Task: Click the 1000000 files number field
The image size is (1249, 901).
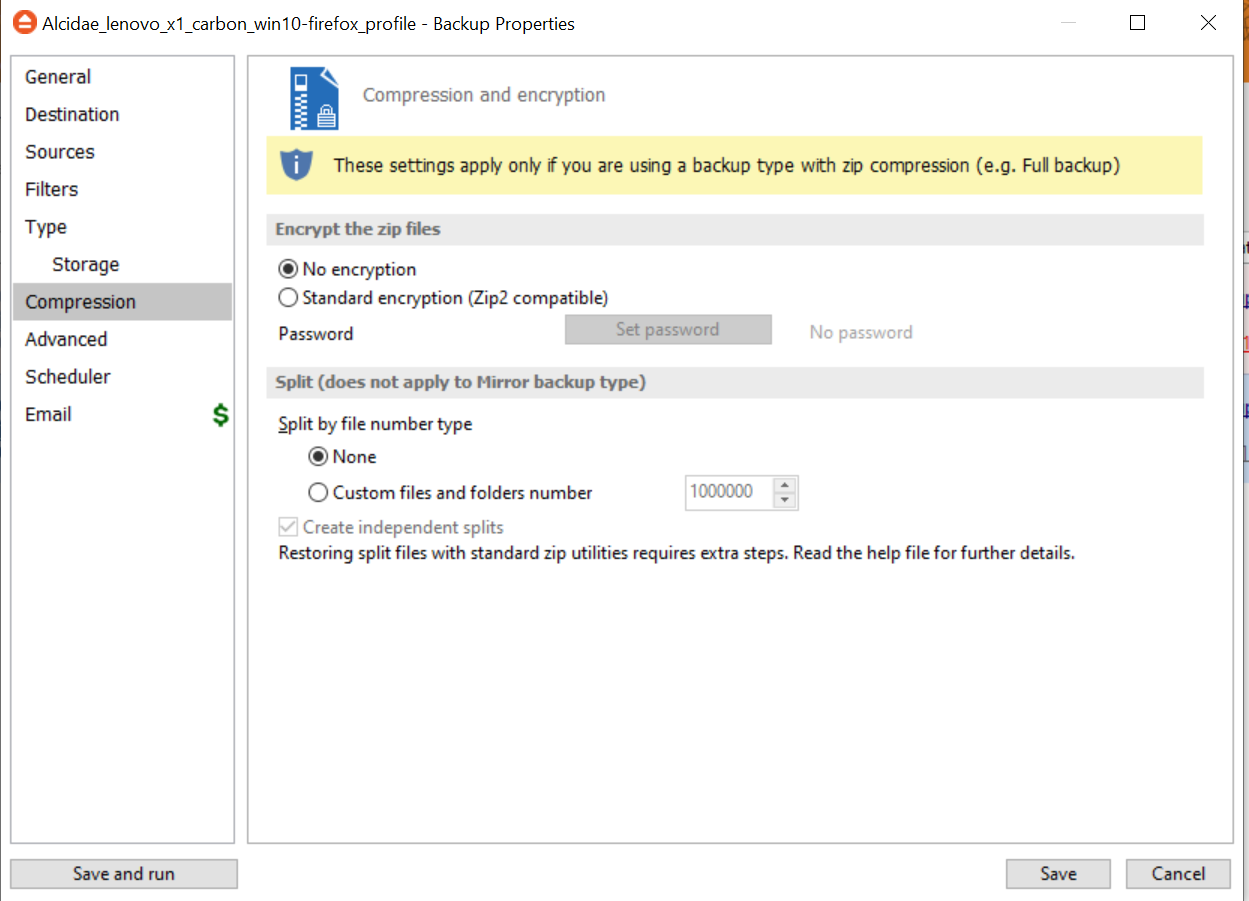Action: (x=727, y=493)
